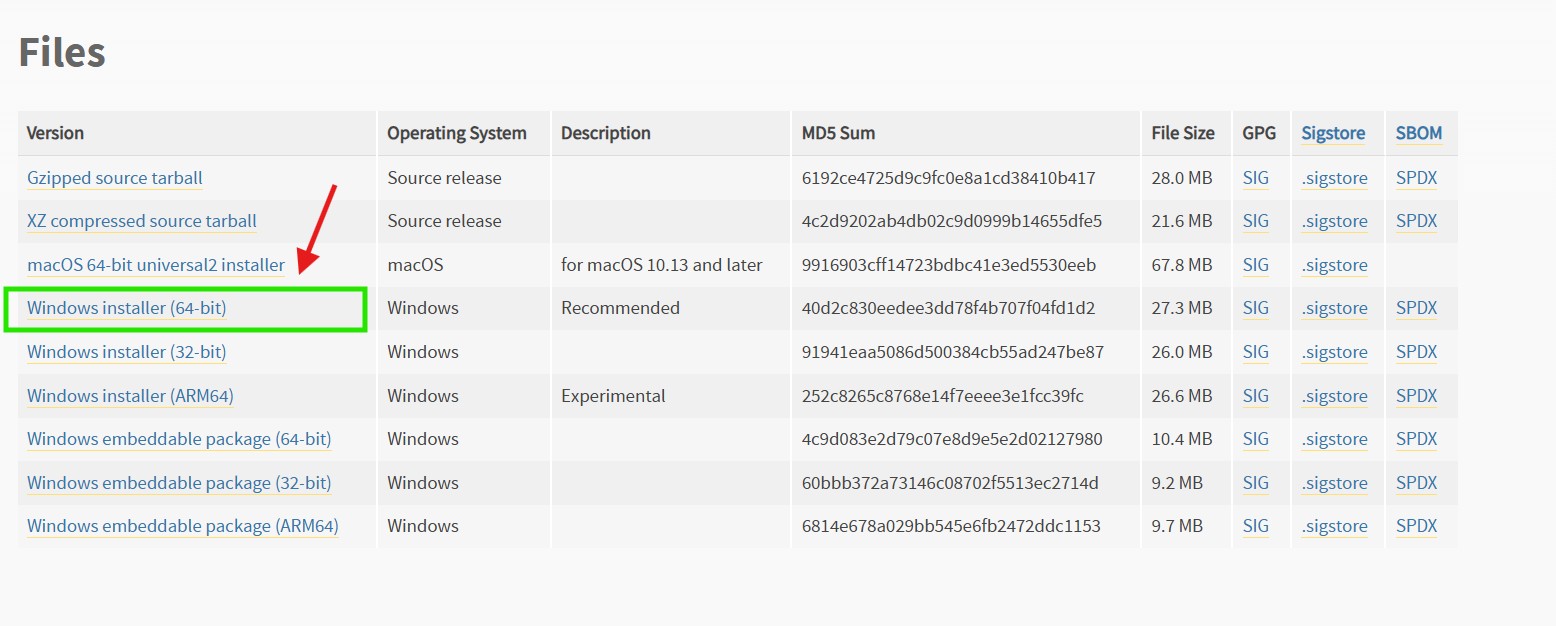
Task: Click macOS 64-bit universal2 installer link
Action: [156, 265]
